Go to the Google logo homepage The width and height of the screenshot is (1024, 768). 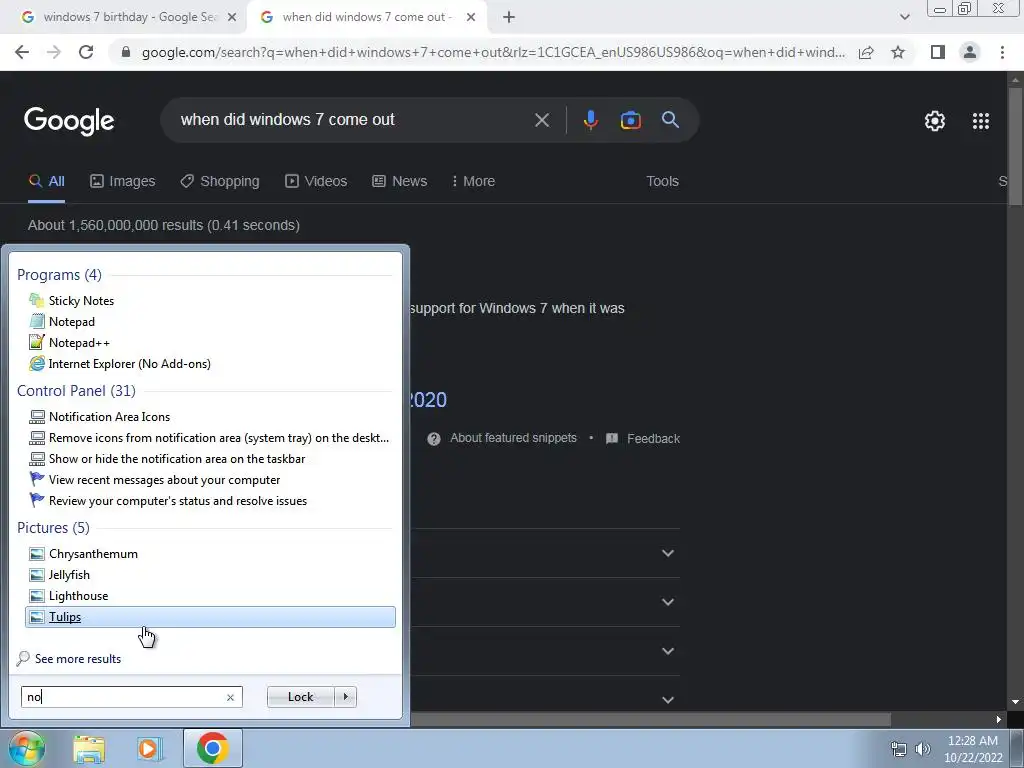coord(69,121)
